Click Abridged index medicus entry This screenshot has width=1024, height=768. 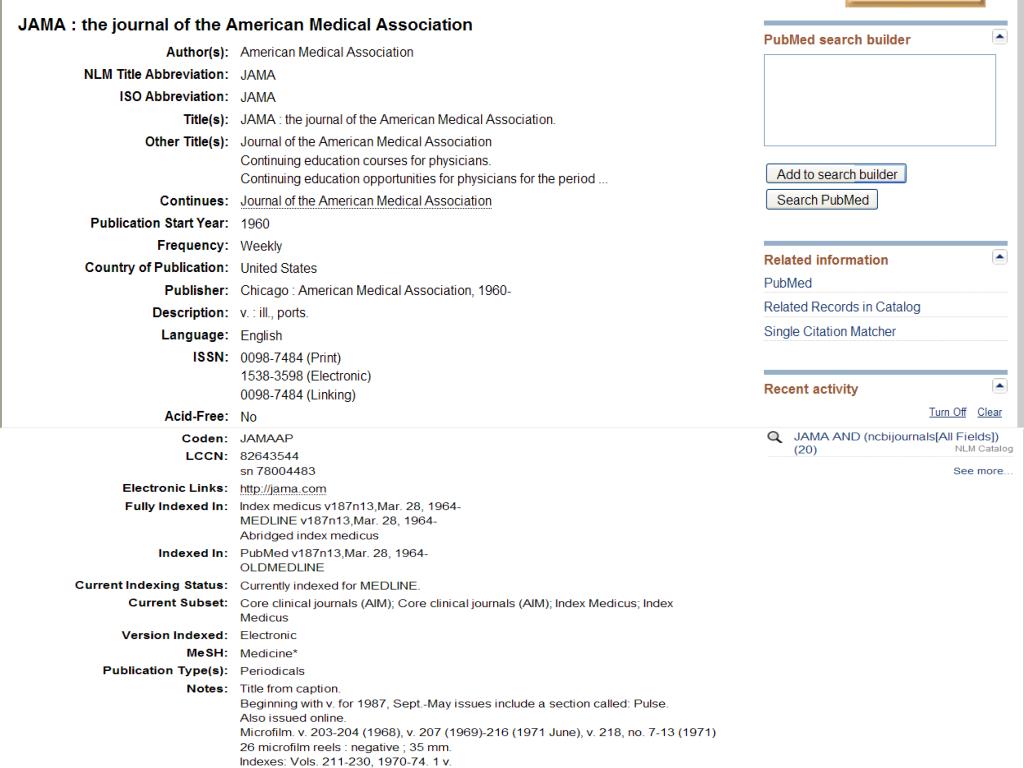click(x=309, y=536)
